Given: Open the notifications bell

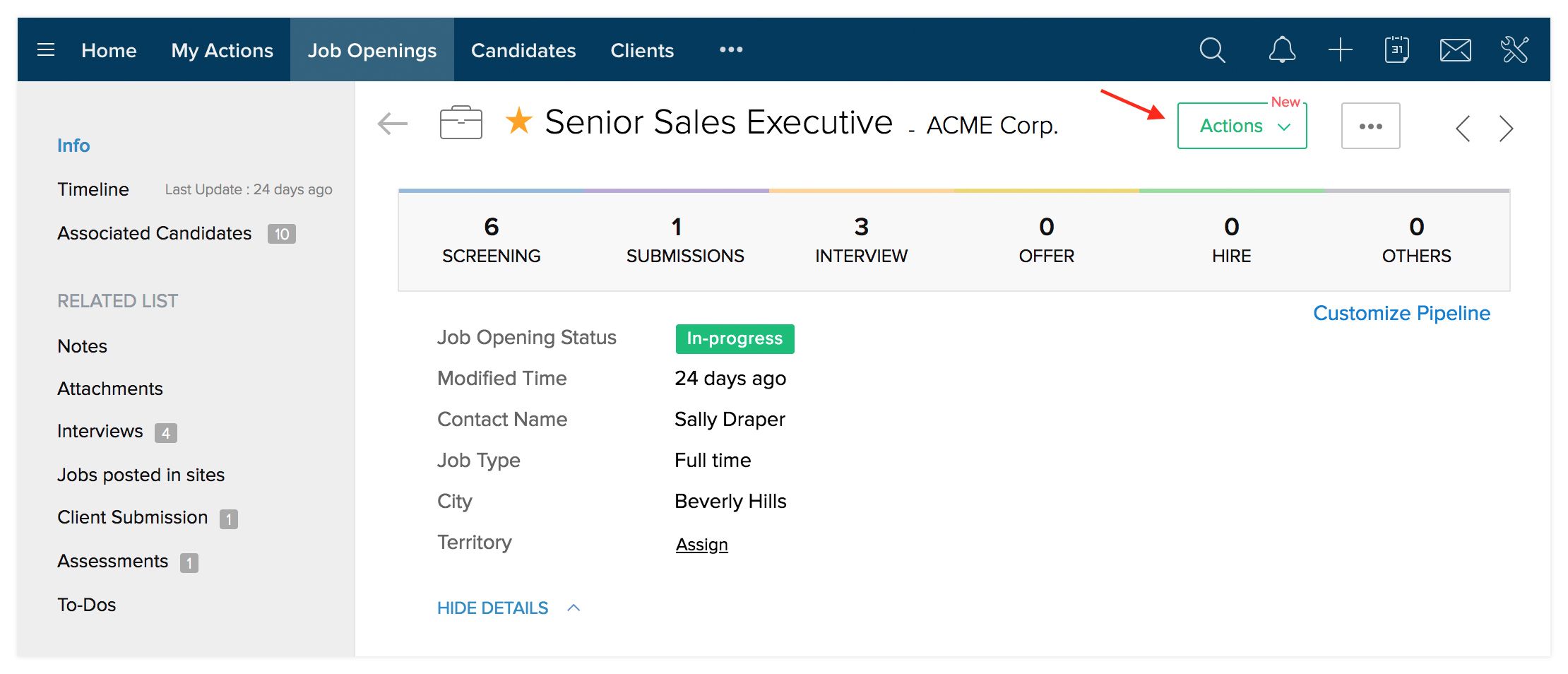Looking at the screenshot, I should [1282, 50].
